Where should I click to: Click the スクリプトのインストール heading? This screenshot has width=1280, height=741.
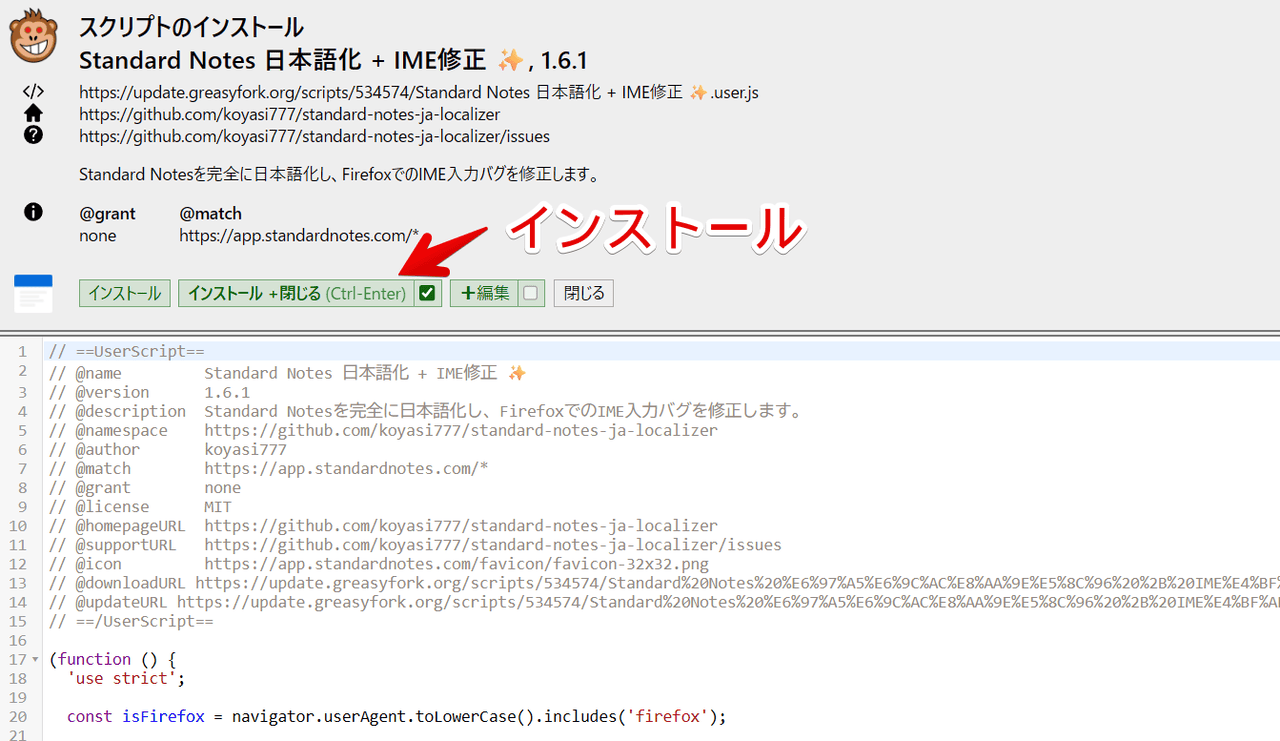(192, 27)
